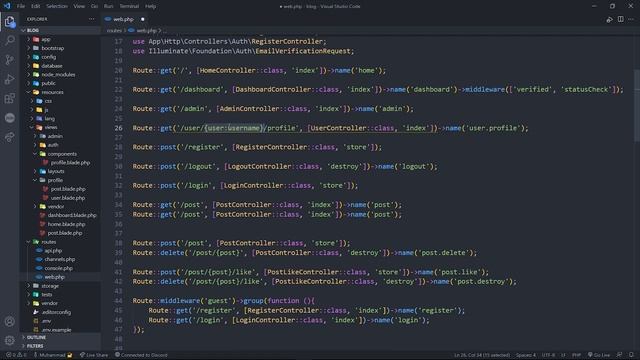
Task: Open the Search view in activity bar
Action: pos(9,40)
